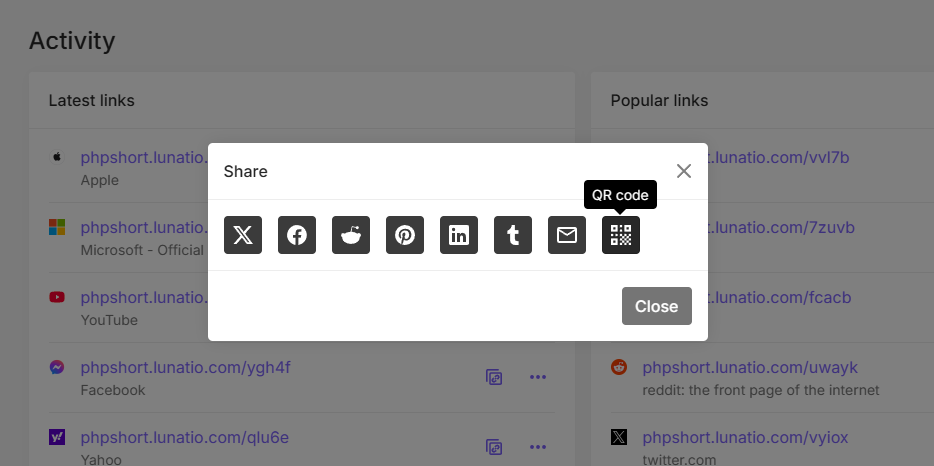This screenshot has width=934, height=466.
Task: Copy the ygh4f Facebook short link
Action: (x=494, y=377)
